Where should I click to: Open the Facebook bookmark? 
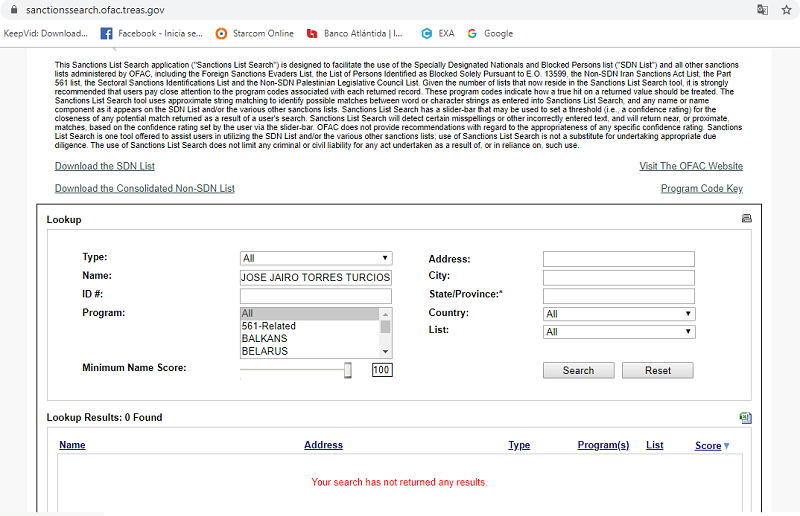tap(150, 33)
